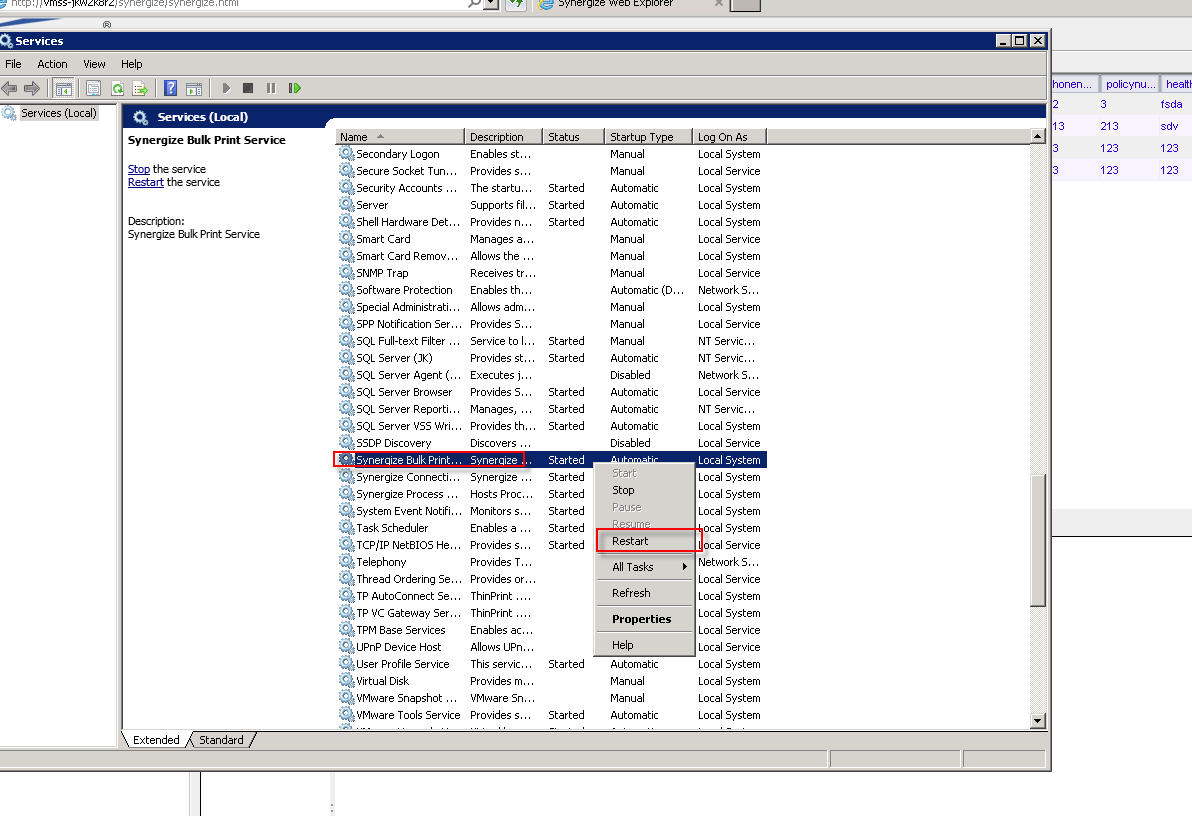Click the Forward arrow toolbar icon
This screenshot has width=1192, height=816.
click(32, 88)
